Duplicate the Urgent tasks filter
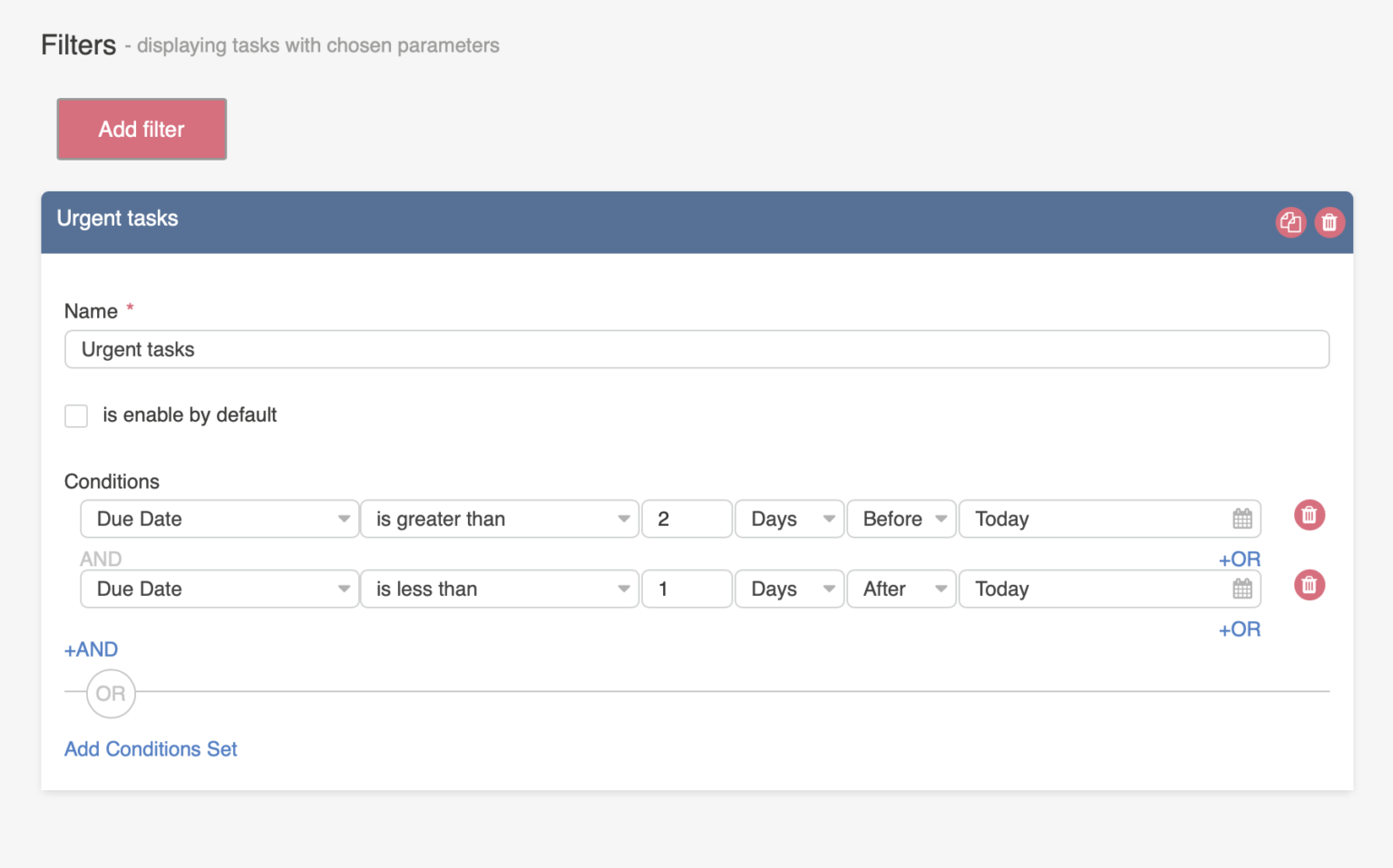This screenshot has height=868, width=1393. coord(1291,222)
